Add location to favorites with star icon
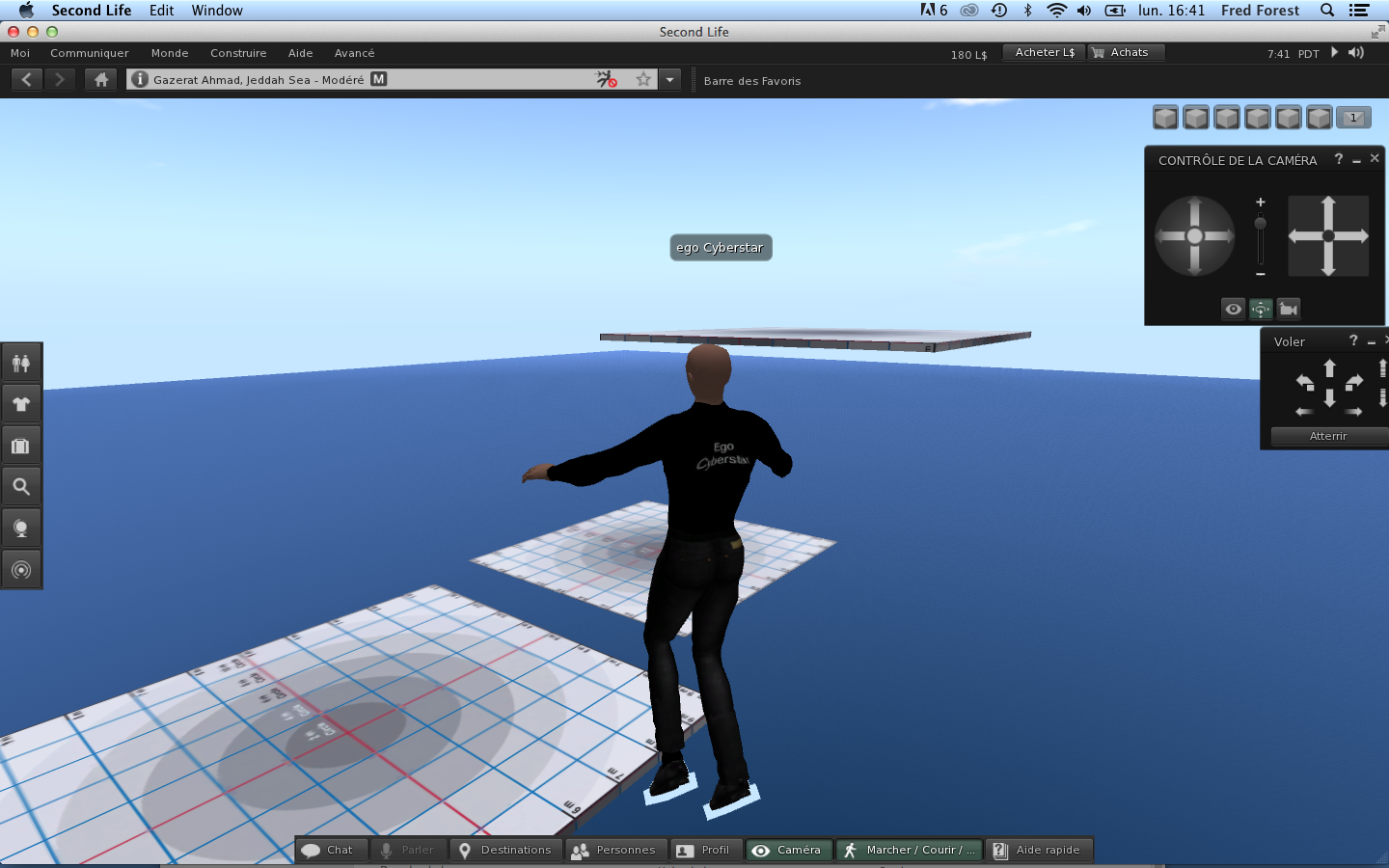This screenshot has height=868, width=1389. pyautogui.click(x=643, y=79)
